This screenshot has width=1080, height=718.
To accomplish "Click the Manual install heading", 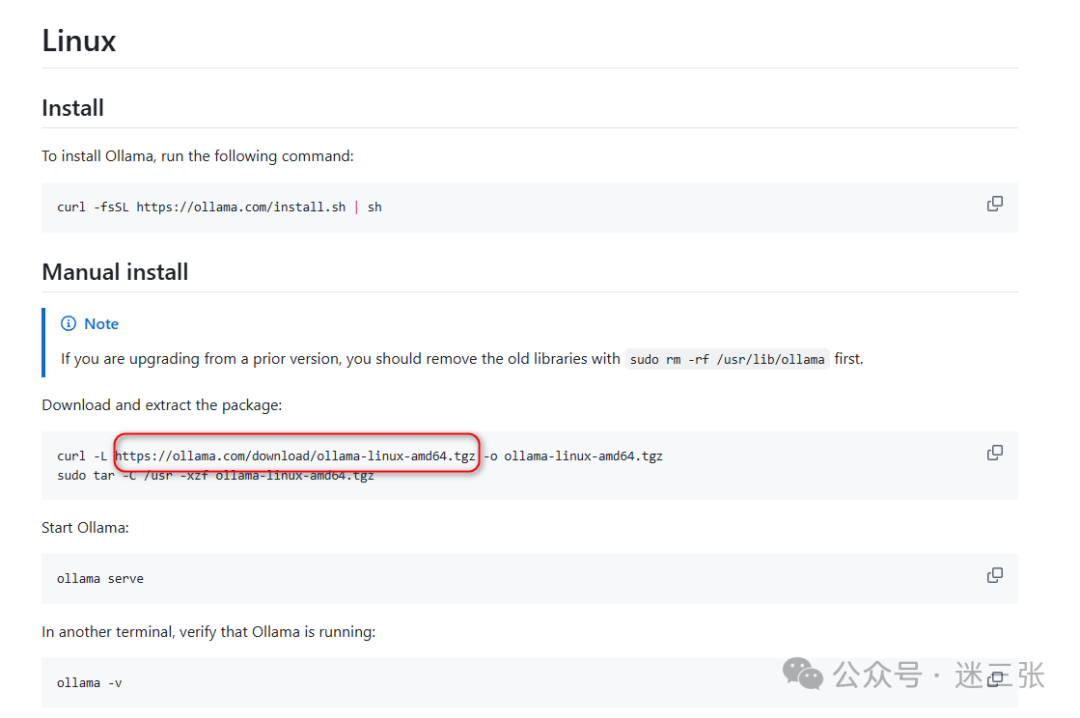I will click(115, 272).
